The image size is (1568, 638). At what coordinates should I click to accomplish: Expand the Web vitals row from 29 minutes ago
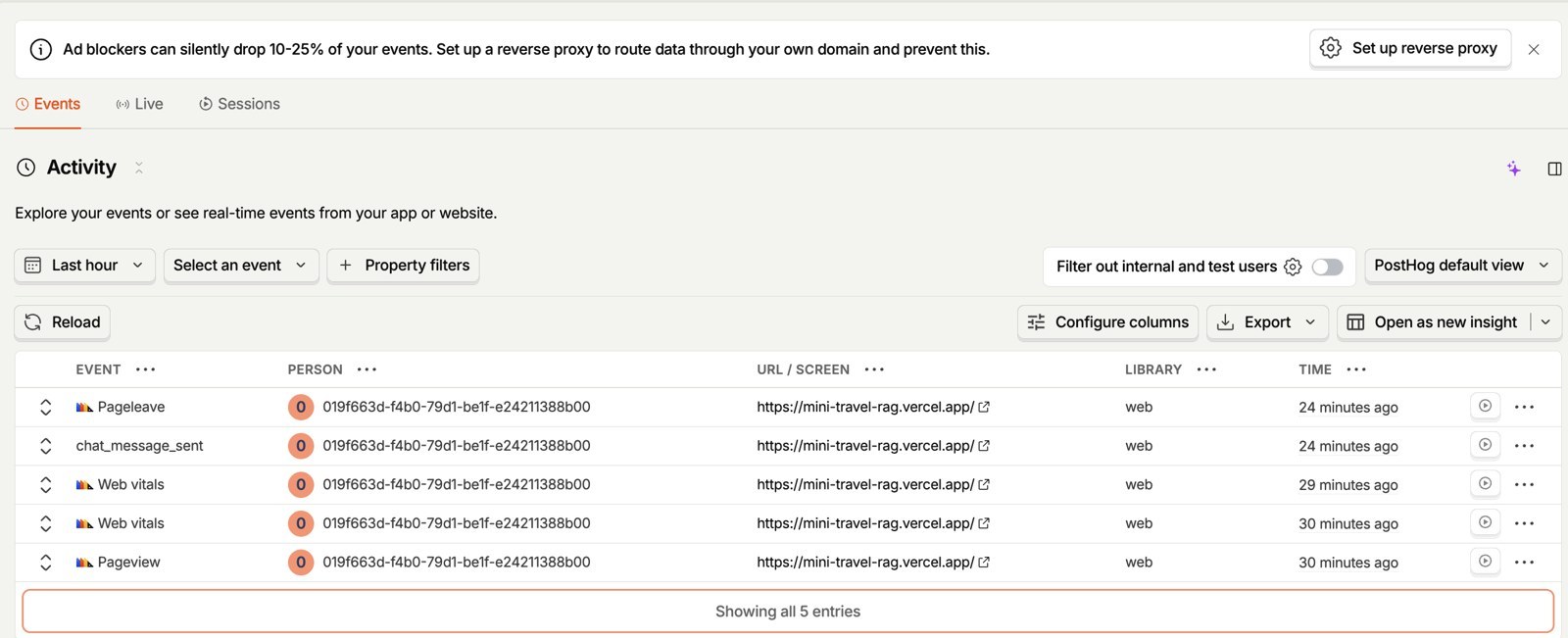(45, 484)
